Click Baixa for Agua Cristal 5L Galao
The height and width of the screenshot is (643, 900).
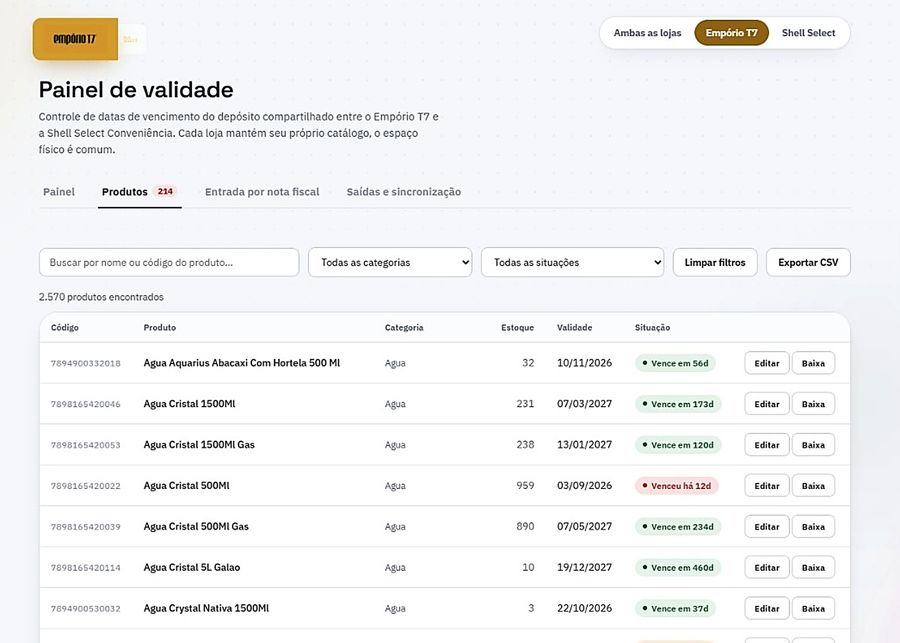813,567
